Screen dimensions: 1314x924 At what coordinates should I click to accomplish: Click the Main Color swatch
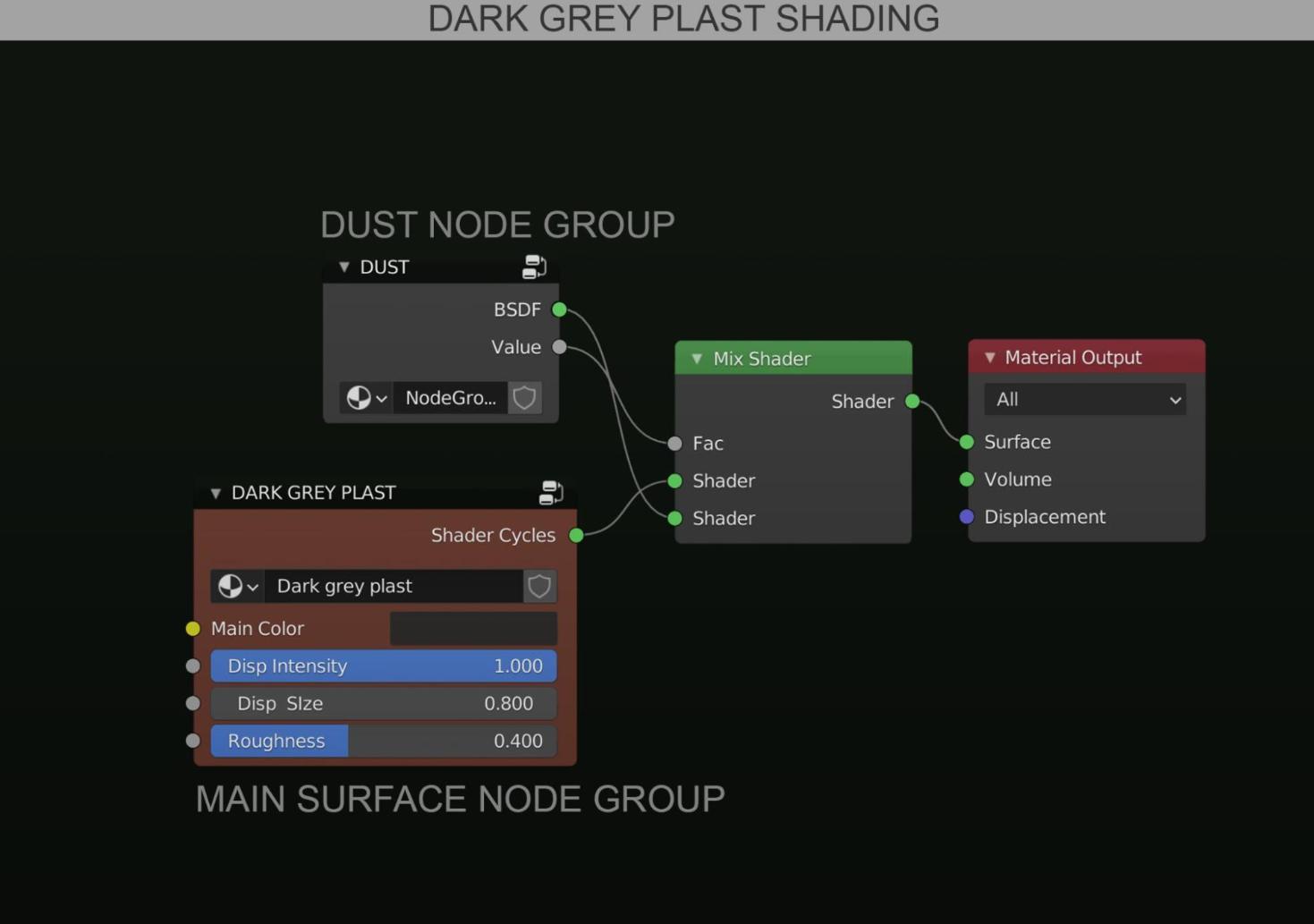click(473, 629)
